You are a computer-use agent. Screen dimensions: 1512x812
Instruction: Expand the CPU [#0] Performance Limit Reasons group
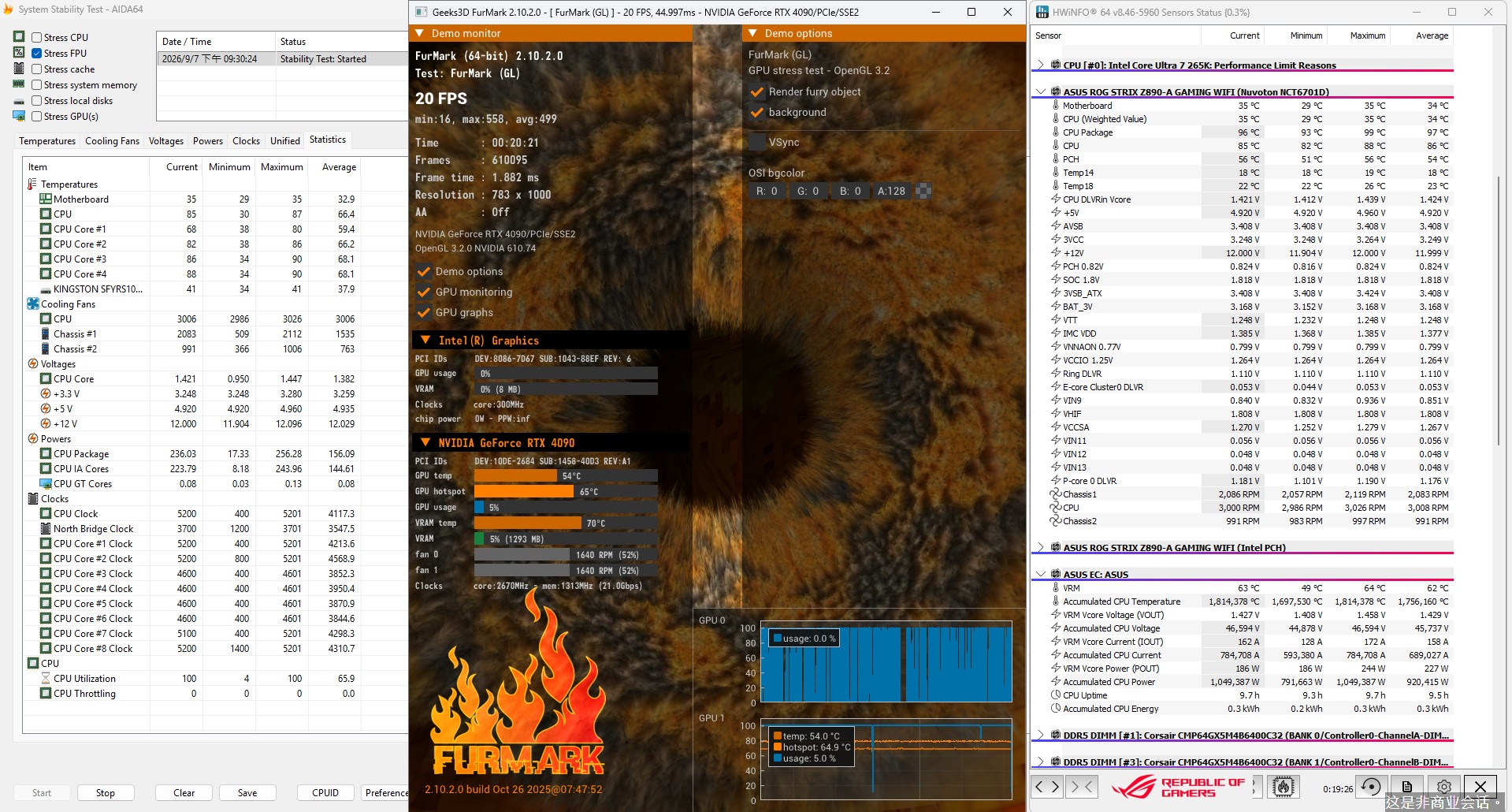(x=1041, y=65)
